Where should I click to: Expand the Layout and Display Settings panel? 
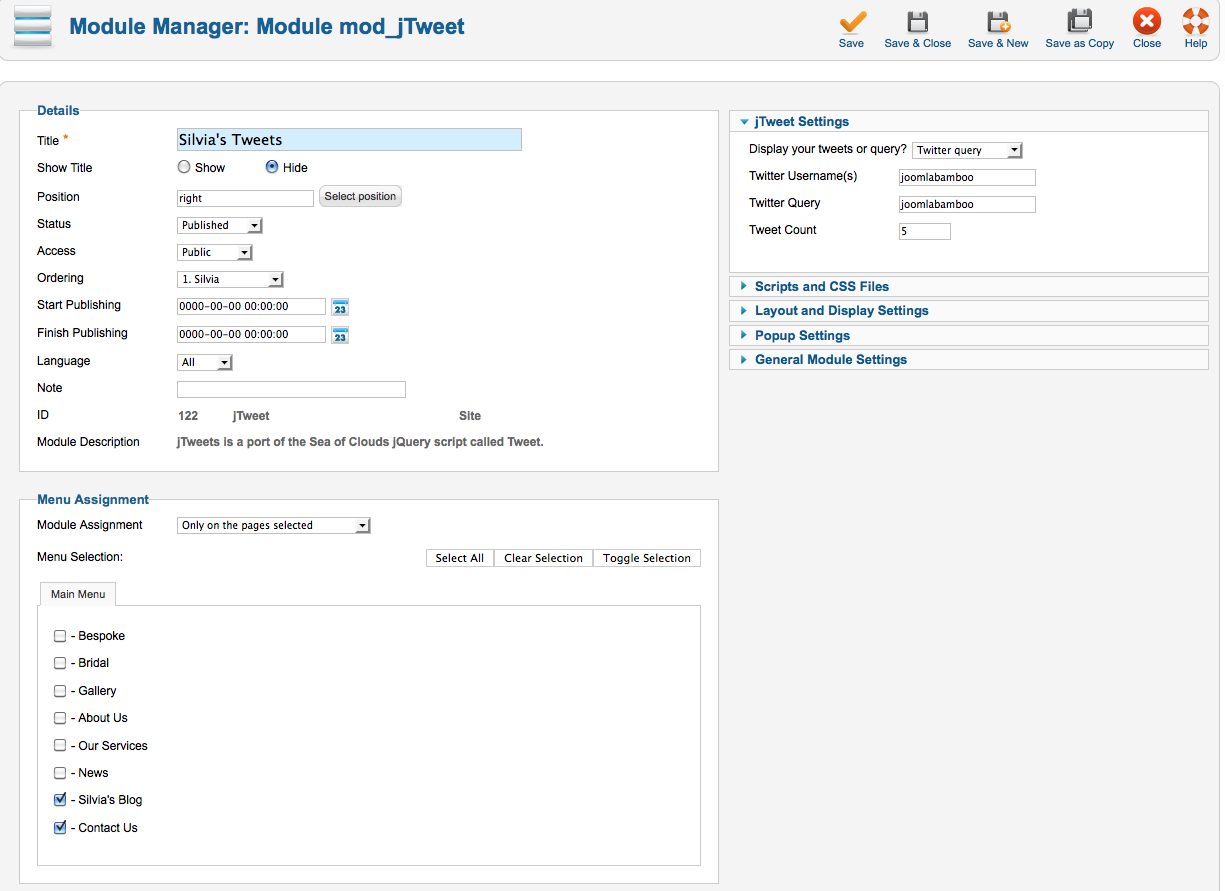click(968, 311)
